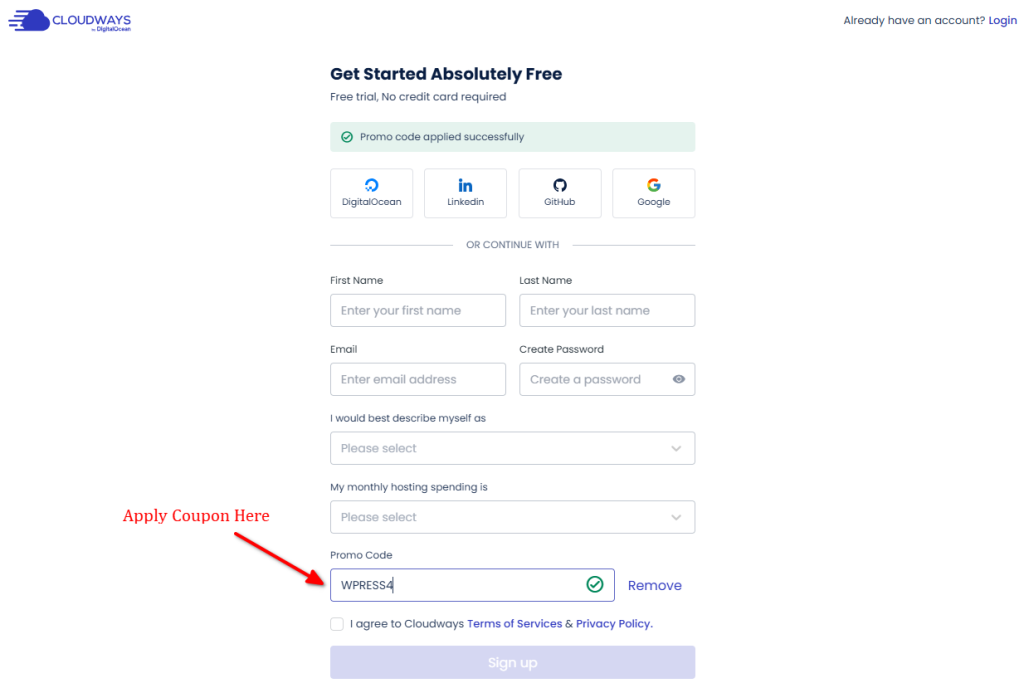Viewport: 1024px width, 688px height.
Task: Sign up with DigitalOcean icon
Action: tap(371, 185)
